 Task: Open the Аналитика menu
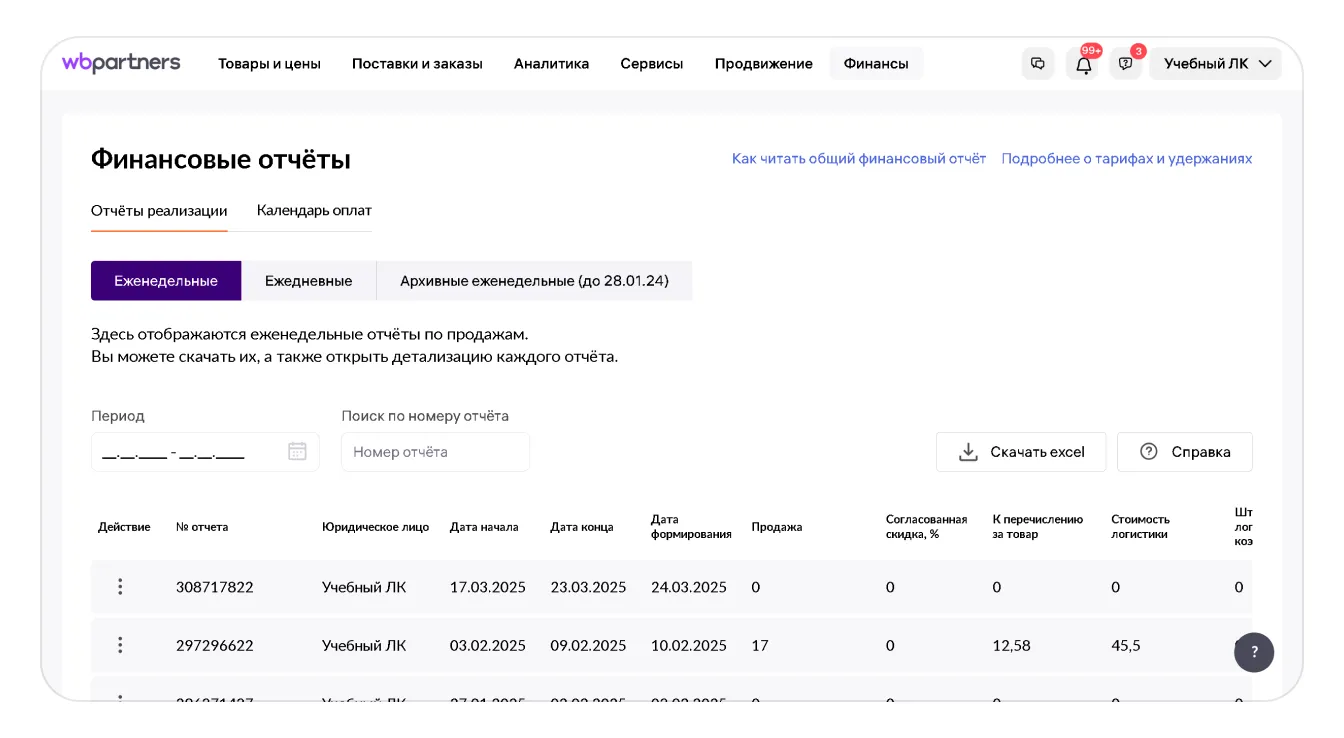coord(551,64)
